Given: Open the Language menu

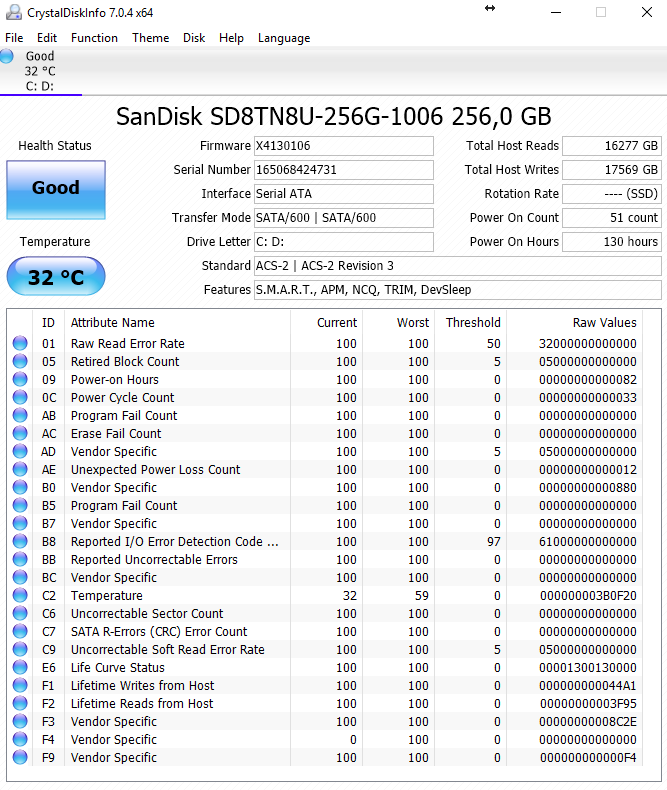Looking at the screenshot, I should point(284,38).
